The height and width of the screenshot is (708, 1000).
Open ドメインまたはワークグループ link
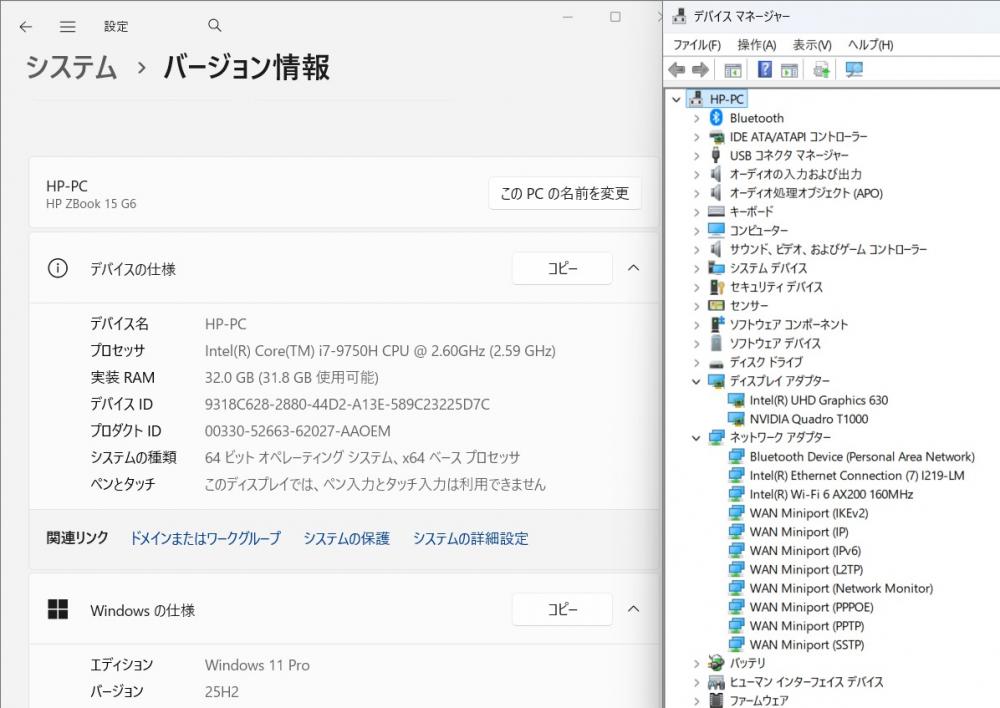point(205,538)
